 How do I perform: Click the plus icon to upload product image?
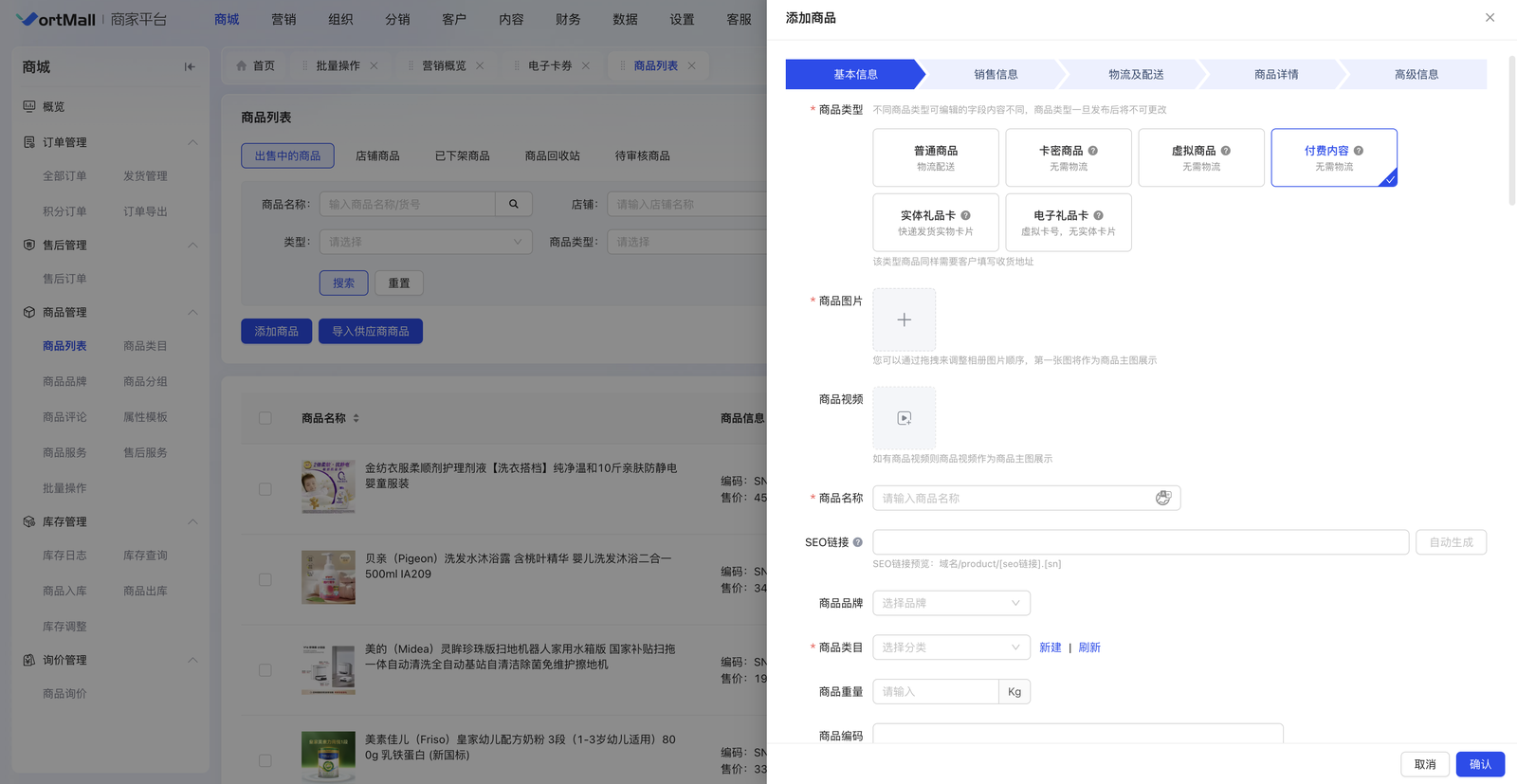(x=904, y=320)
